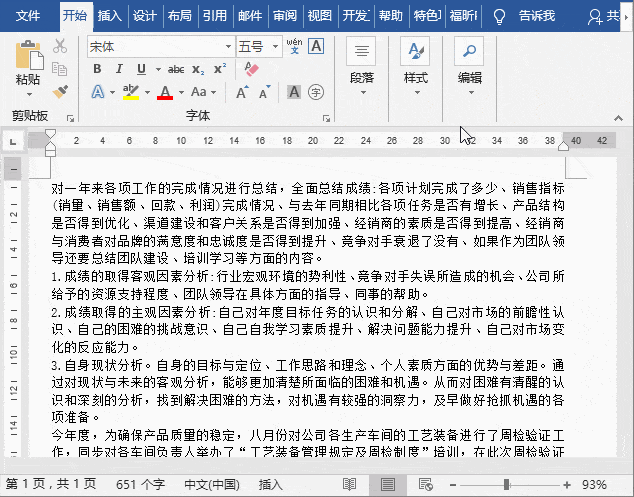634x497 pixels.
Task: Click the Cut scissors icon
Action: (x=60, y=46)
